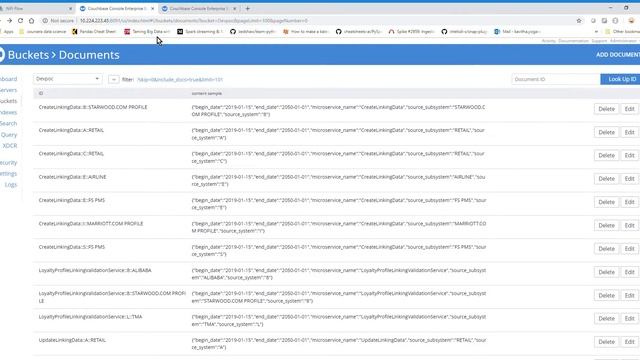Viewport: 640px width, 360px height.
Task: Open the XDCR sidebar item
Action: click(x=10, y=146)
